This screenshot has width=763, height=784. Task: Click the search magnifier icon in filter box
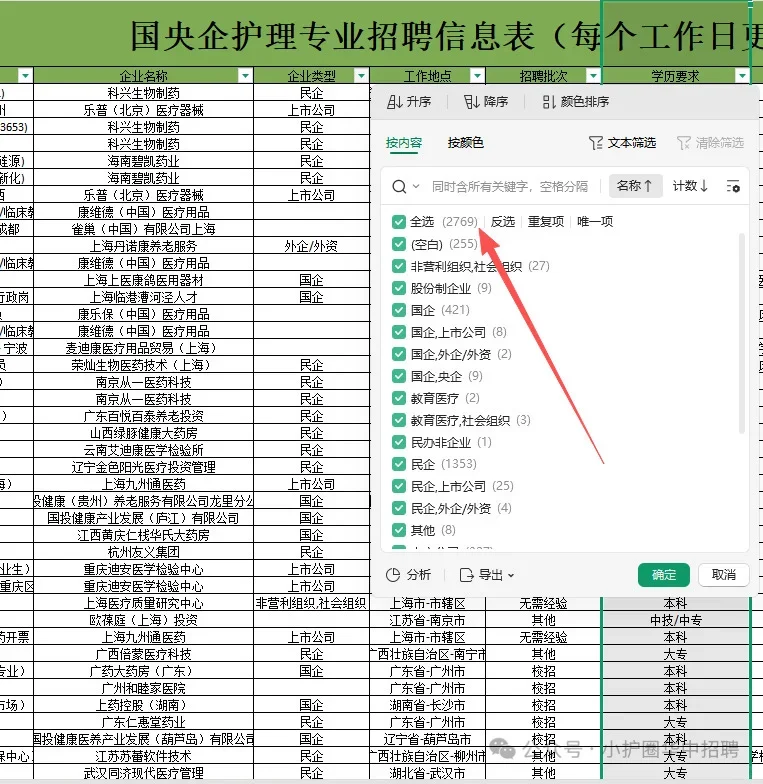click(399, 186)
